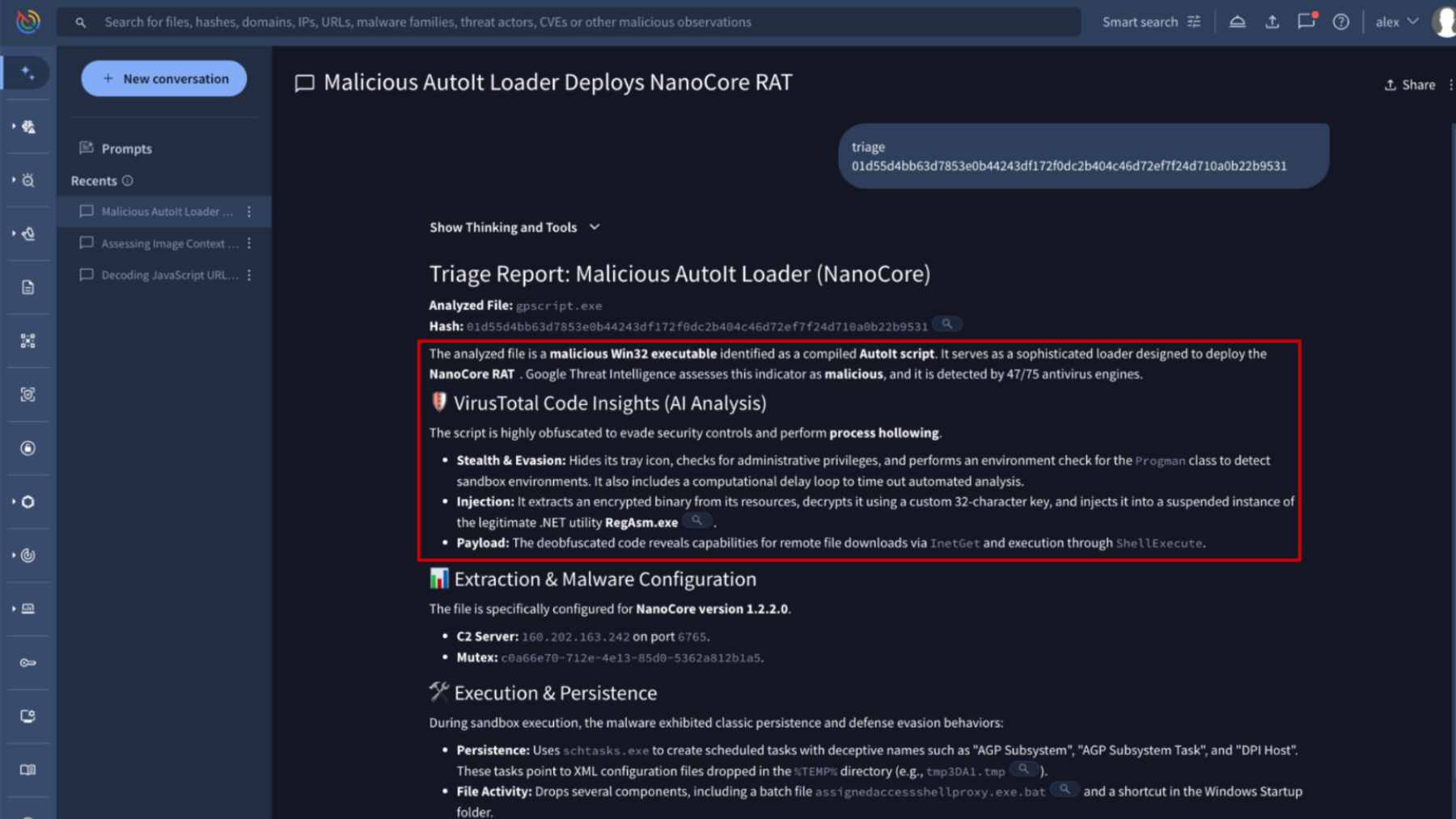Open the help question mark icon

[1340, 22]
